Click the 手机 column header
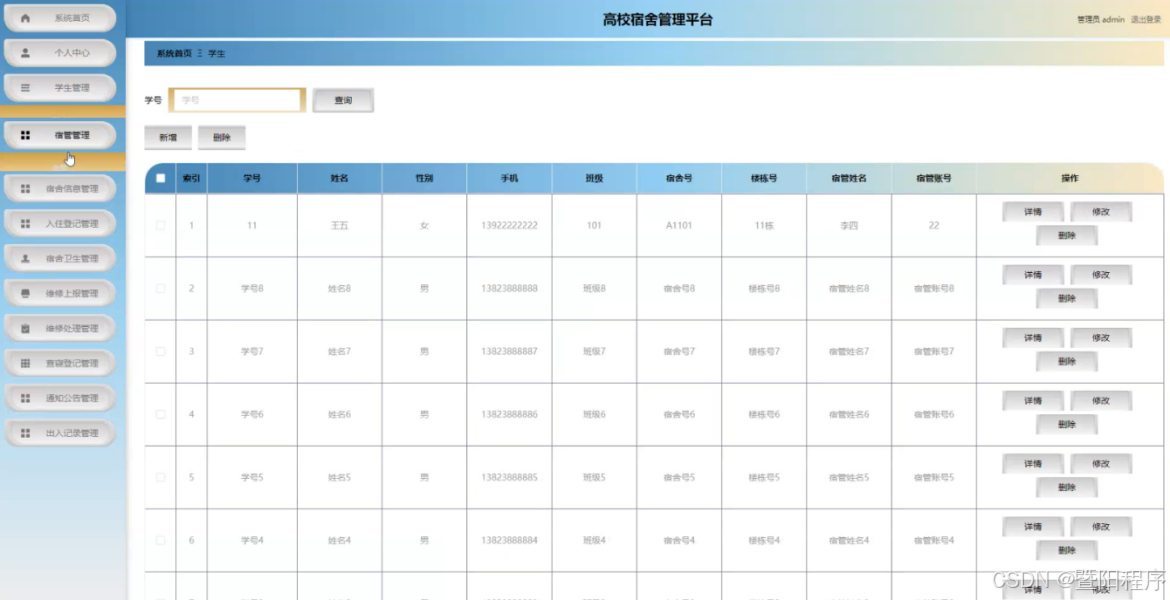This screenshot has height=600, width=1170. 509,178
